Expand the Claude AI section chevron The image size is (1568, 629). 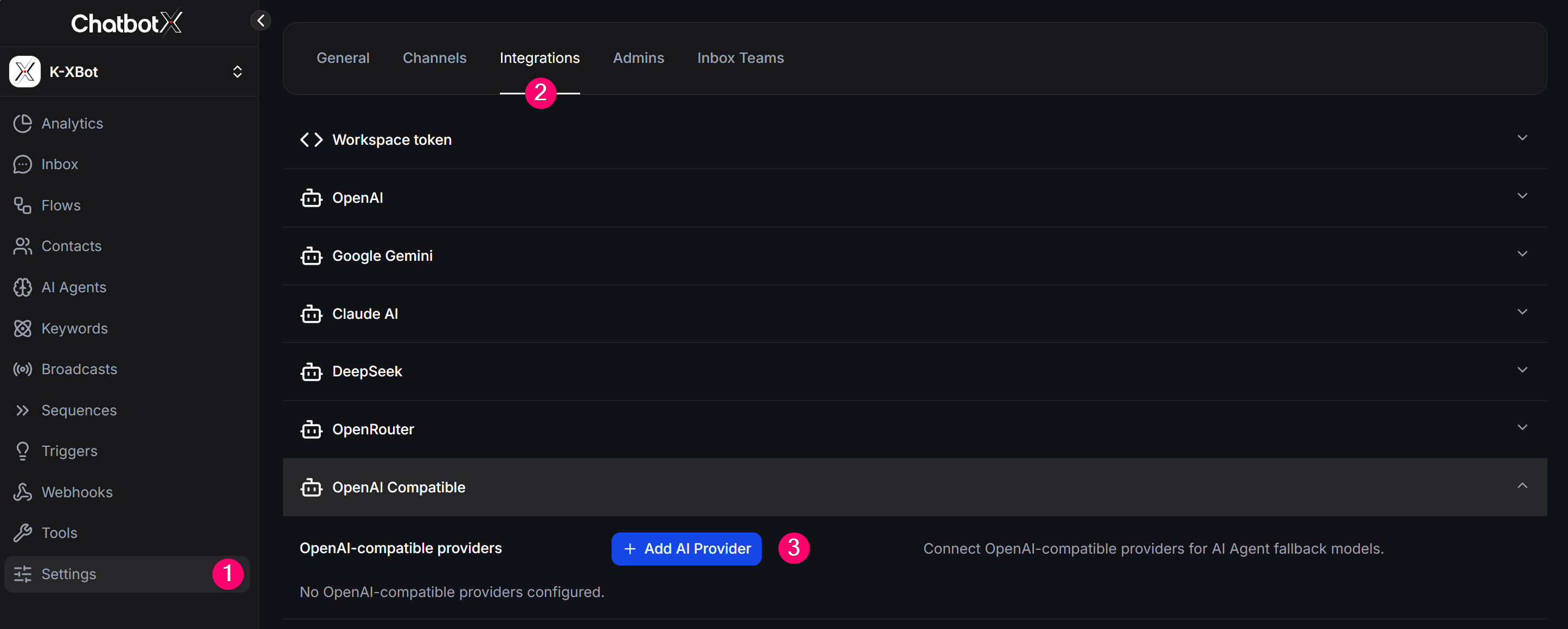[x=1522, y=312]
